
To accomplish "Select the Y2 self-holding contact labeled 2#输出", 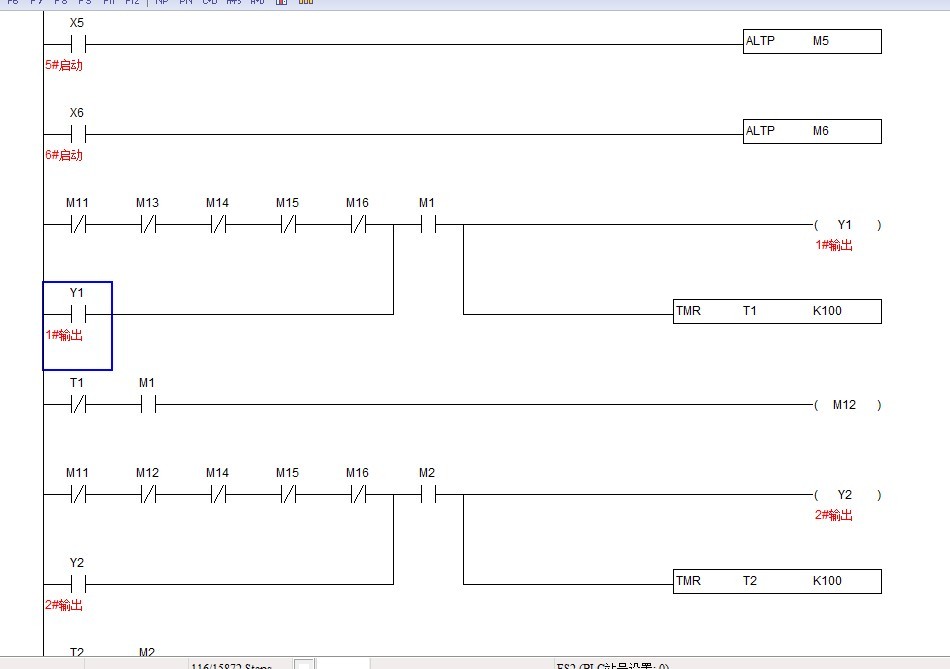I will pyautogui.click(x=77, y=584).
